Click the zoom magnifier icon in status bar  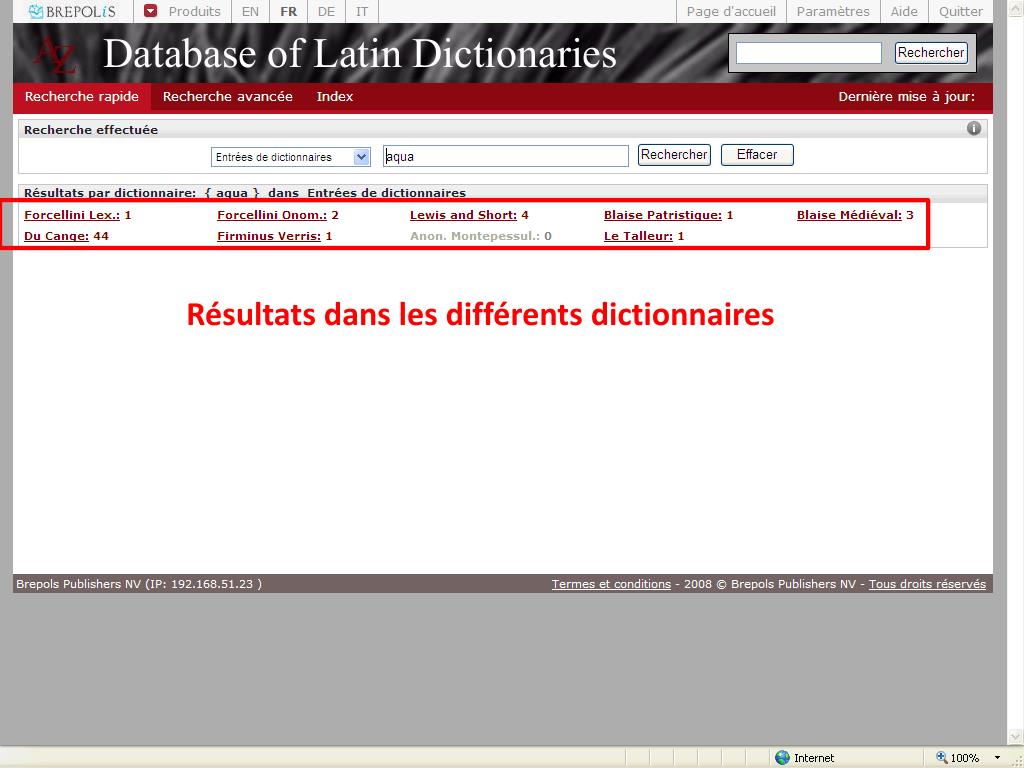click(x=941, y=758)
